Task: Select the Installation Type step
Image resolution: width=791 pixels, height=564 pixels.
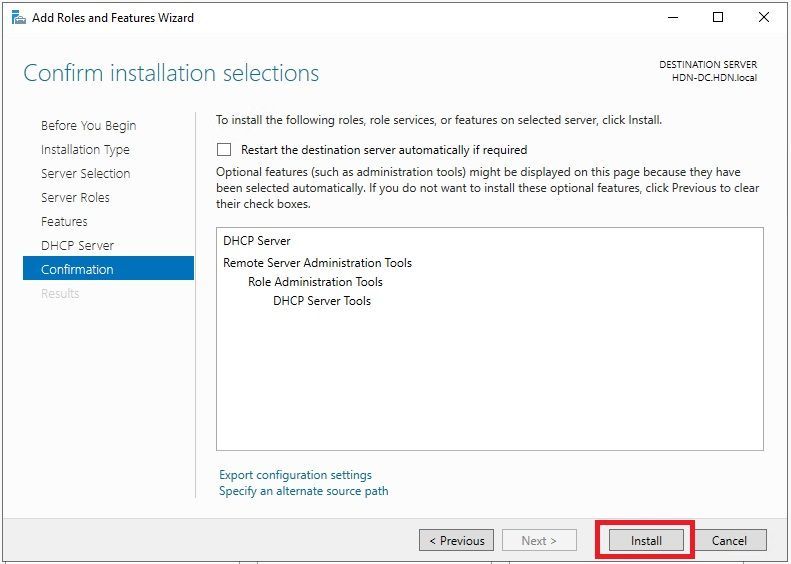Action: [85, 150]
